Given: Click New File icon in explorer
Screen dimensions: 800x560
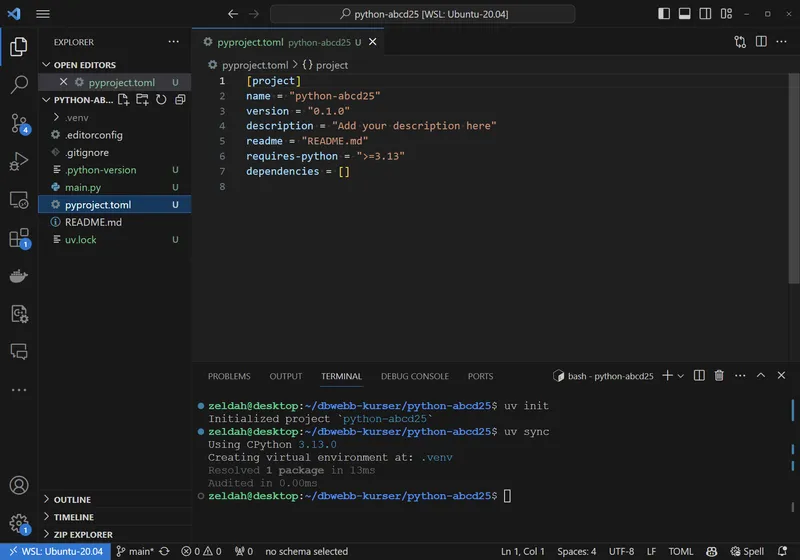Looking at the screenshot, I should [x=123, y=99].
